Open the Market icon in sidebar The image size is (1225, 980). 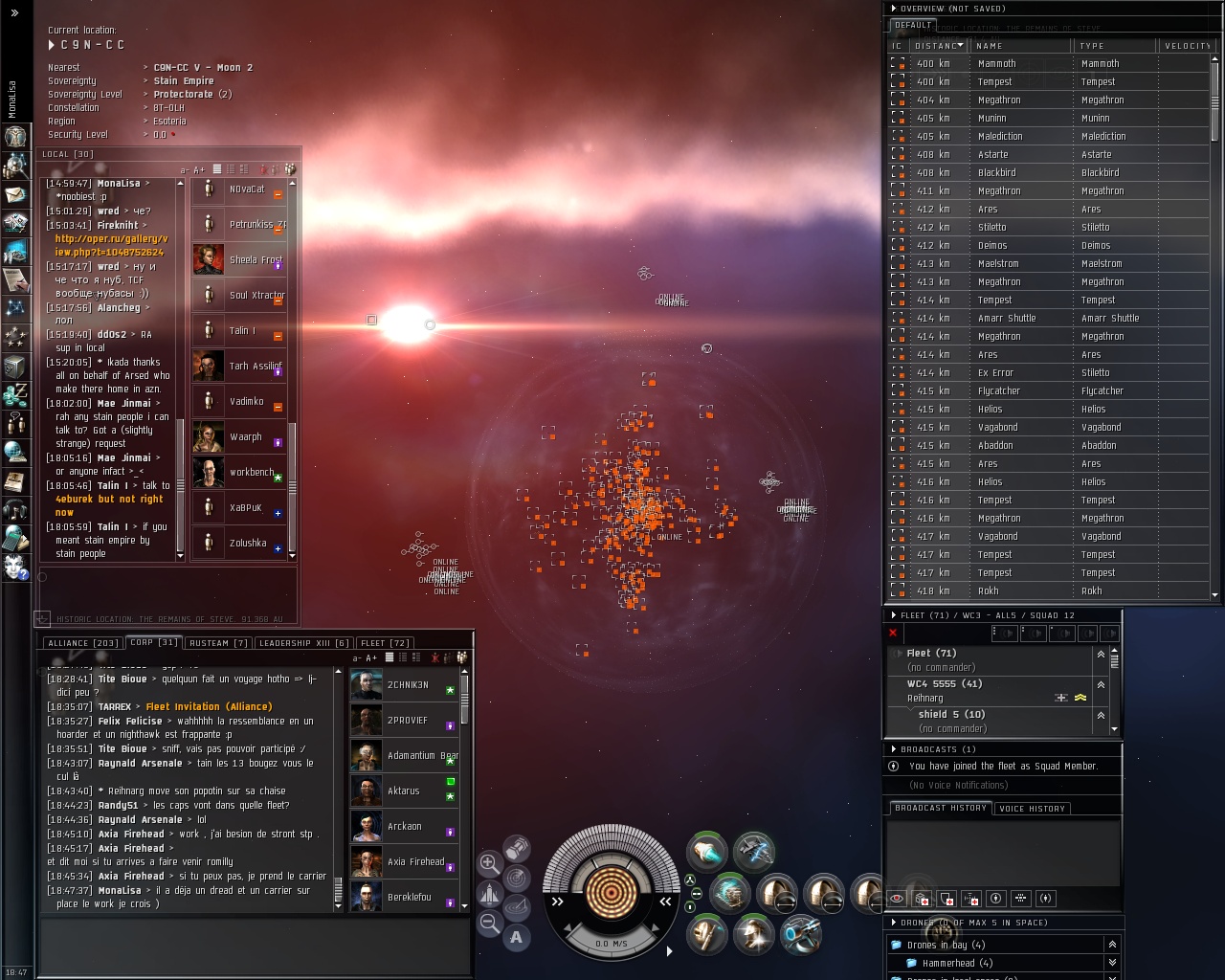pyautogui.click(x=15, y=252)
